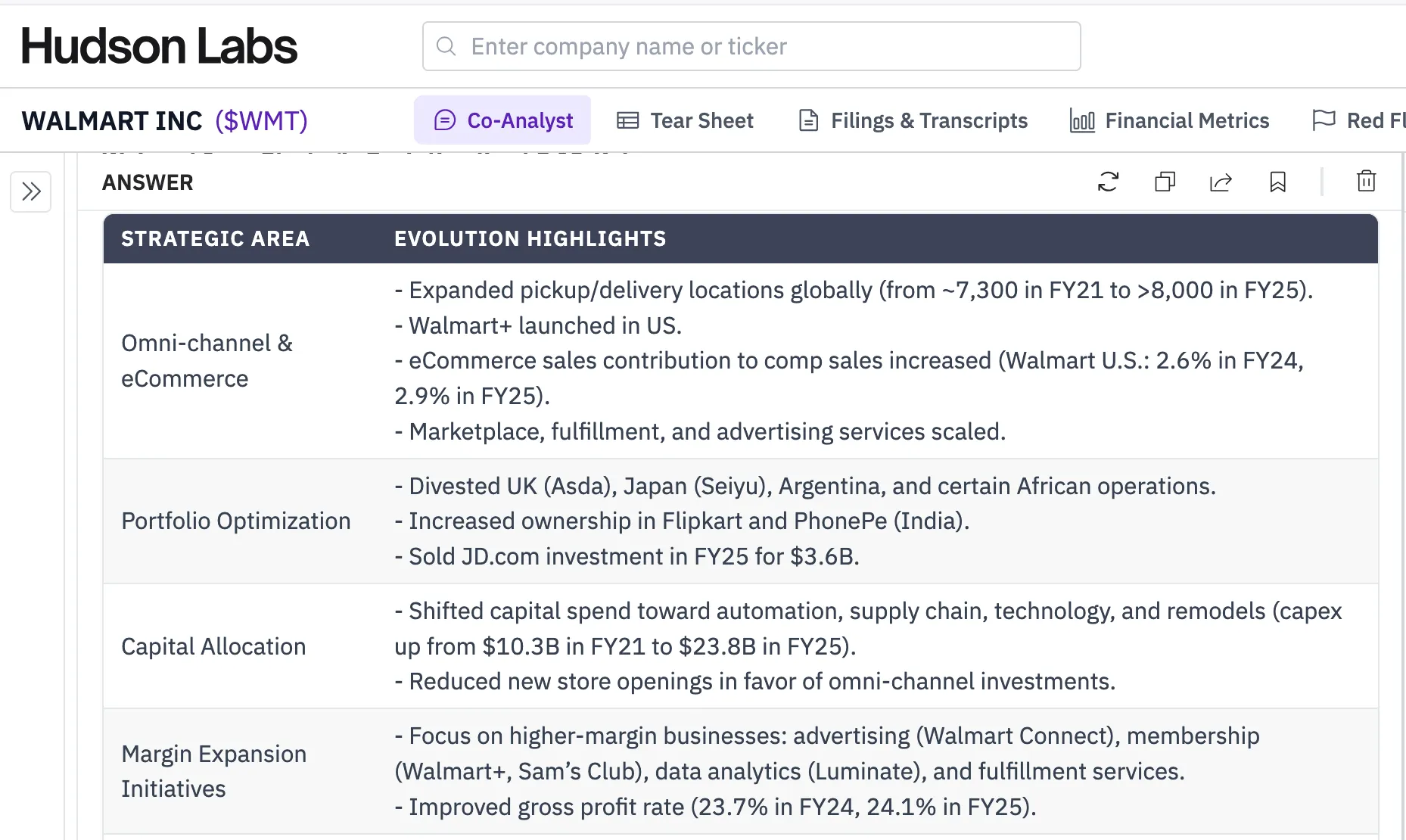This screenshot has width=1406, height=840.
Task: Open the Co-Analyst tab
Action: click(502, 120)
